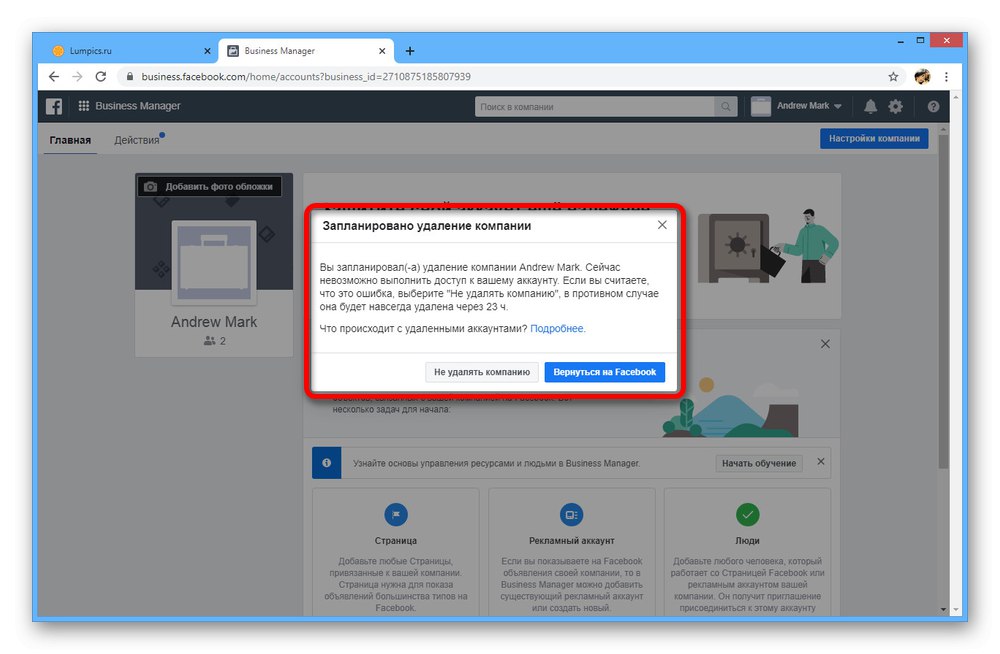Screen dimensions: 1000x654
Task: Close the company deletion dialog
Action: (x=662, y=225)
